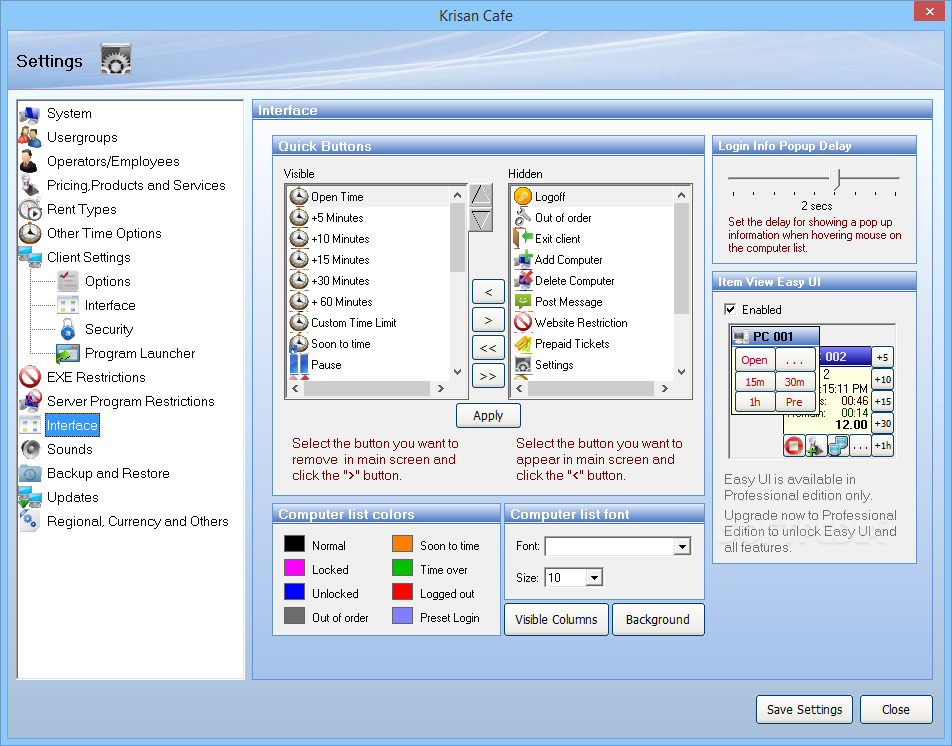Click the Exit client door icon
This screenshot has height=746, width=952.
(x=523, y=239)
